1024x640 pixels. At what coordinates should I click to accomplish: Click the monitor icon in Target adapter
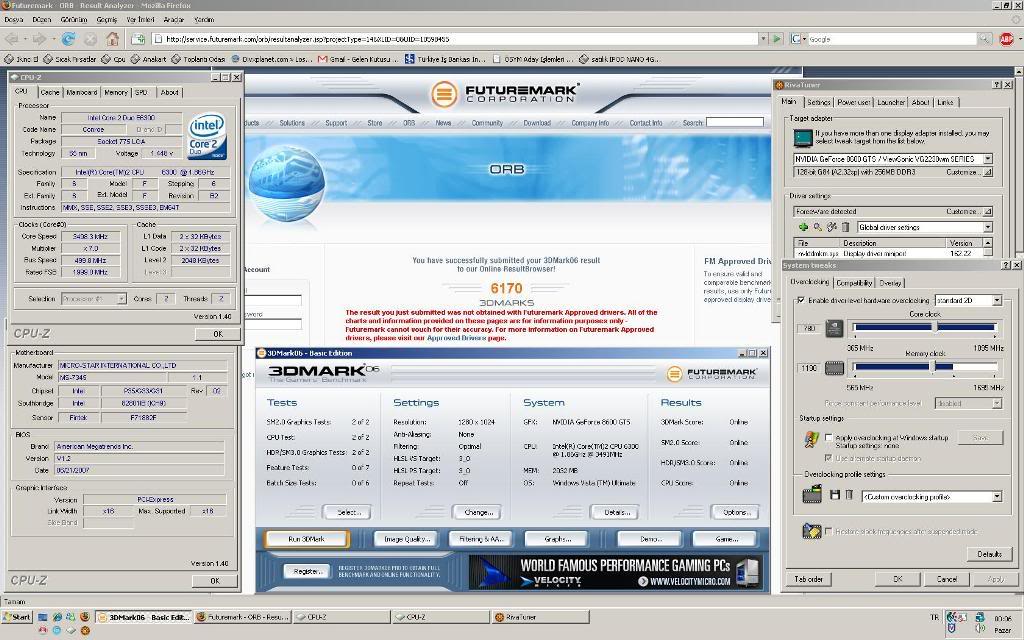click(803, 137)
